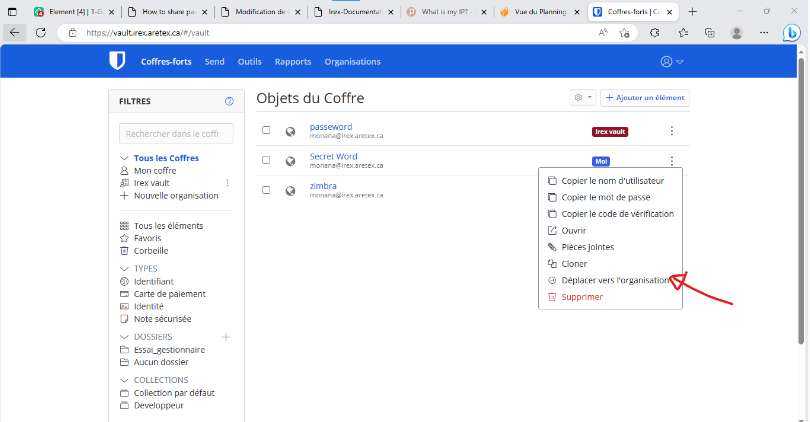Choose Déplacer vers l'organisation
The width and height of the screenshot is (810, 422).
610,280
